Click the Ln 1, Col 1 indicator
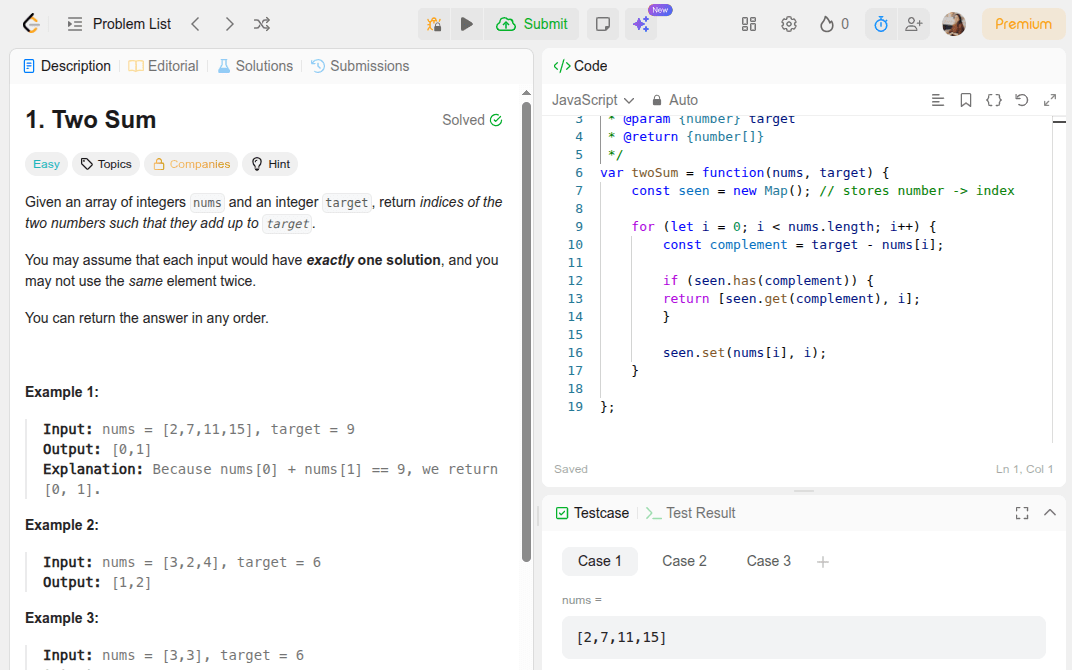This screenshot has width=1072, height=670. tap(1024, 469)
